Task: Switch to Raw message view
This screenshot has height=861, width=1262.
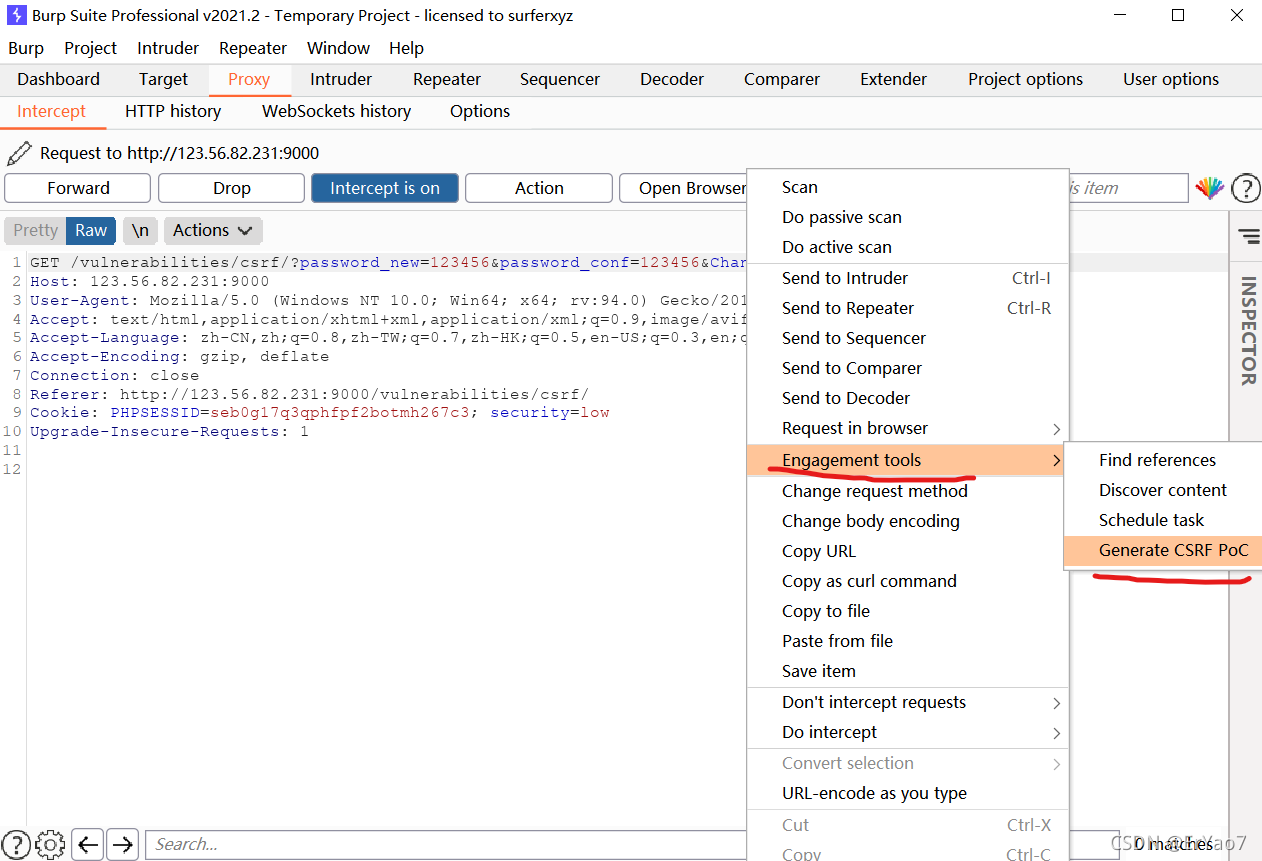Action: [91, 230]
